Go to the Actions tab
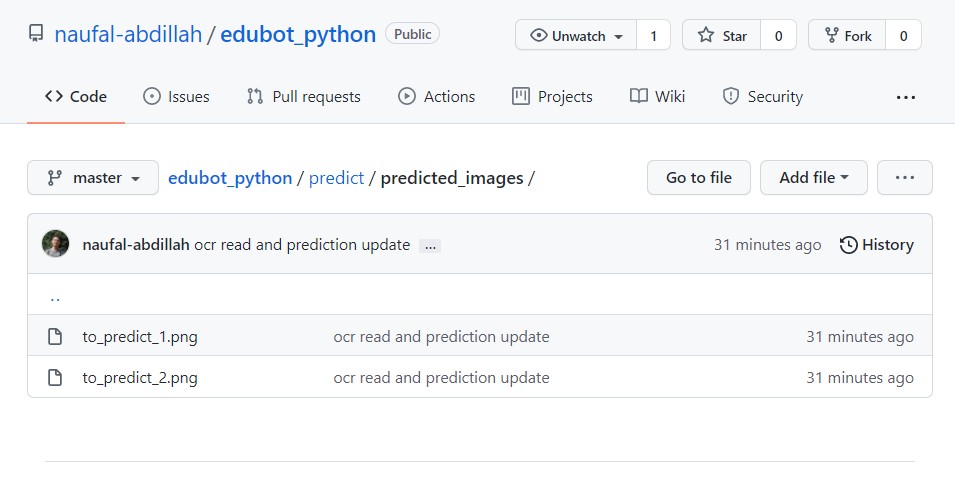Viewport: 955px width, 483px height. click(436, 97)
